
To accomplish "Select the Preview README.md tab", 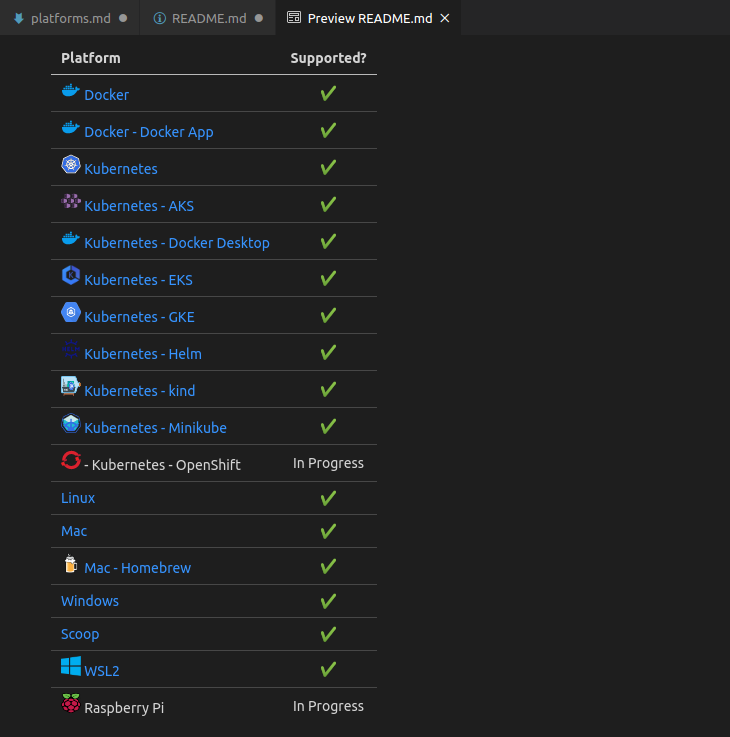I will 368,18.
